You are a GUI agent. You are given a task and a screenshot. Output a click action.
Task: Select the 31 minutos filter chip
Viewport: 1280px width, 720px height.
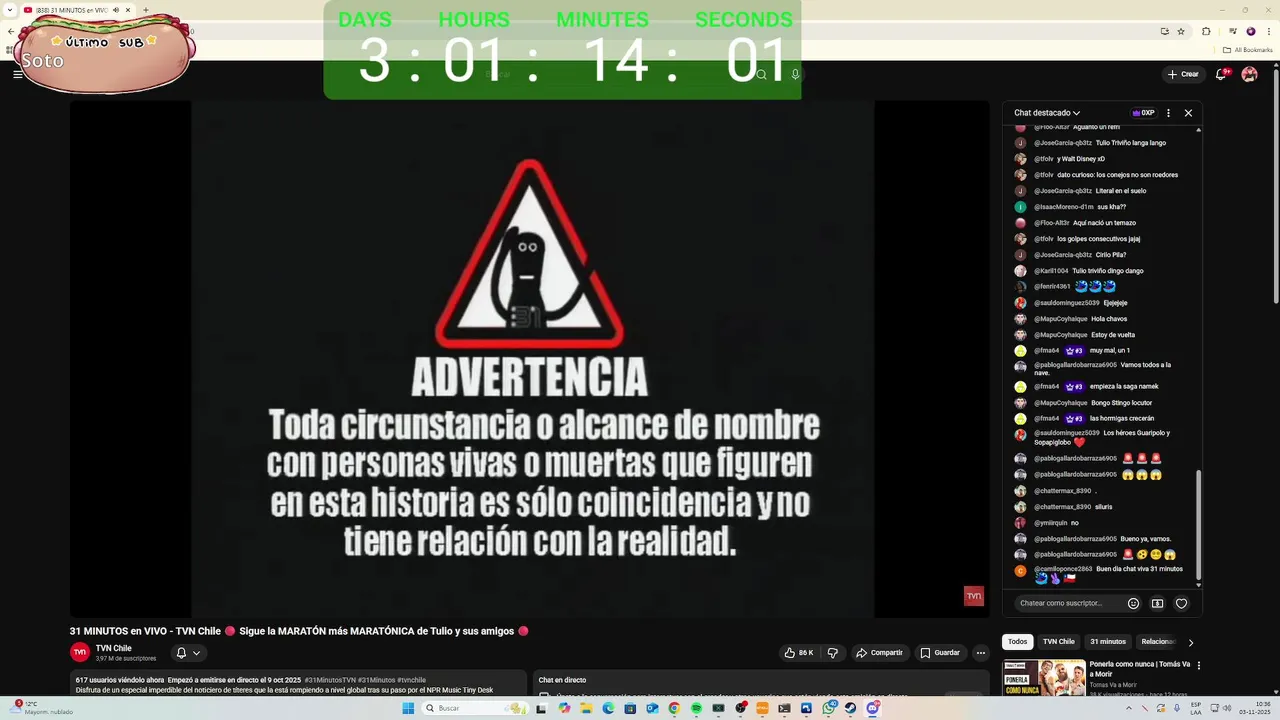pos(1108,642)
